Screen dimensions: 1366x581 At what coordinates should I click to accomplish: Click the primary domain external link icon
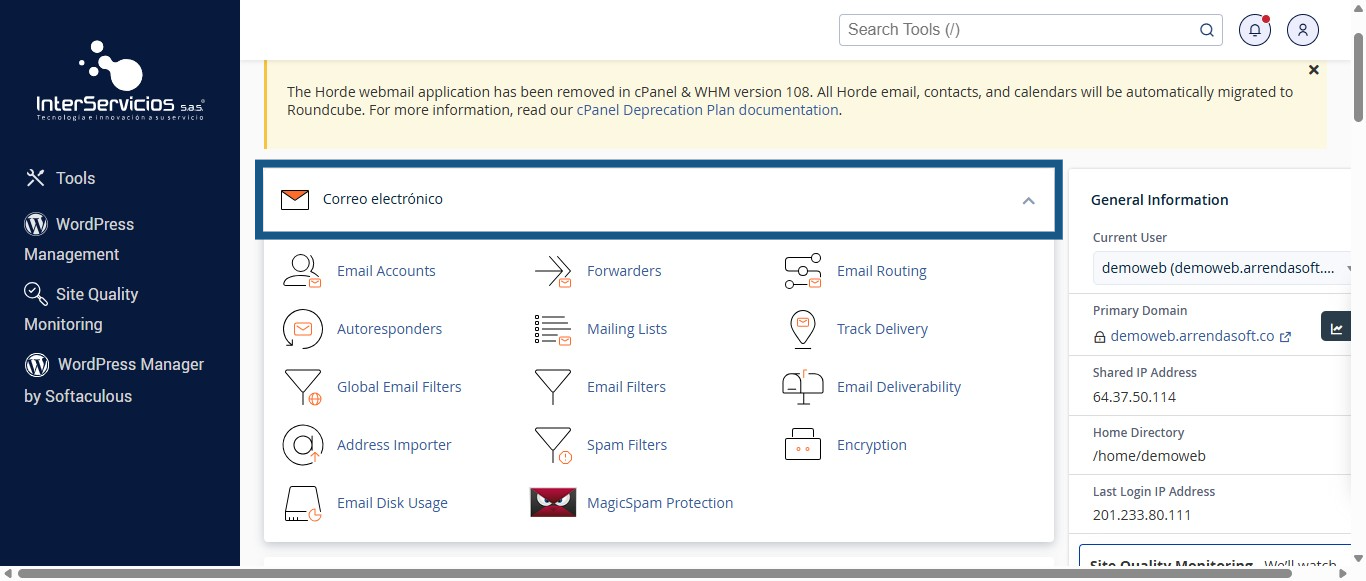pos(1286,337)
